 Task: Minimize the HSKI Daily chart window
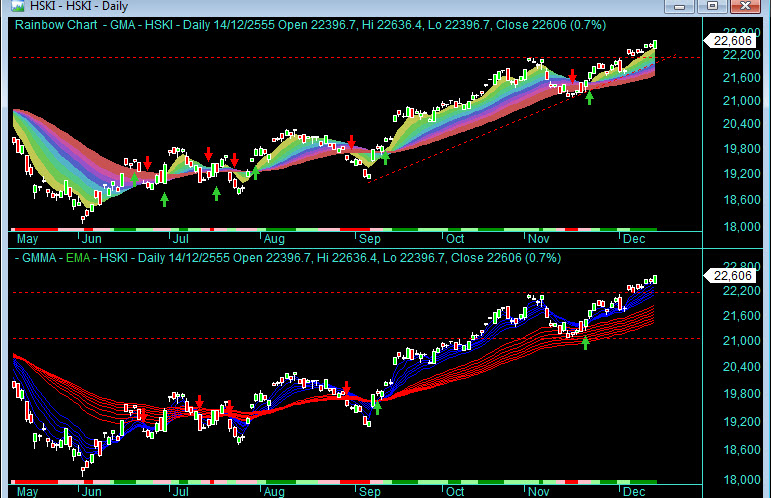(x=680, y=6)
